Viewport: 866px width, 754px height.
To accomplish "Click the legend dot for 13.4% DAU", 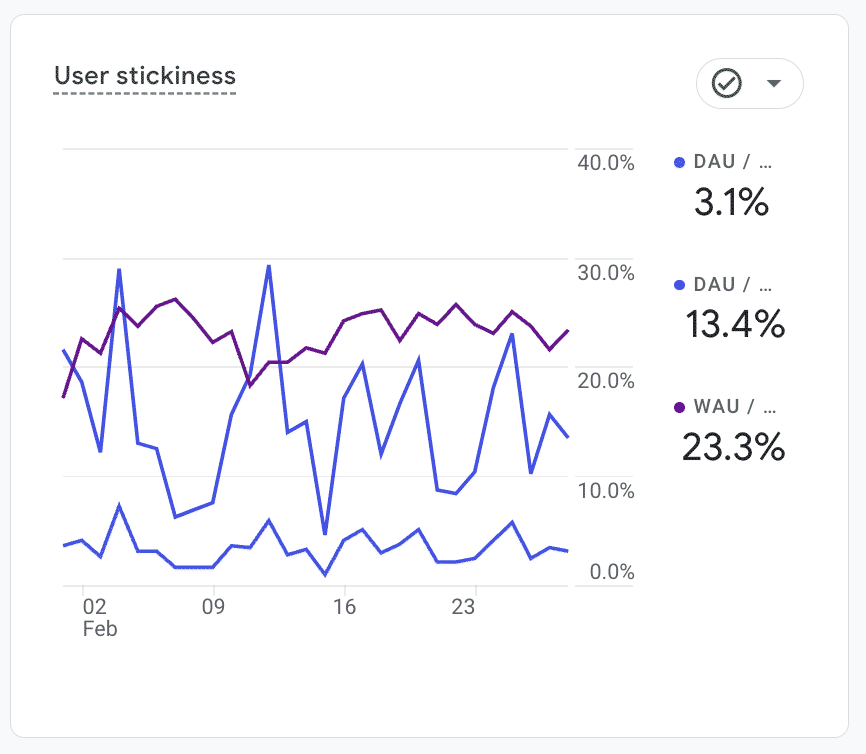I will [680, 285].
